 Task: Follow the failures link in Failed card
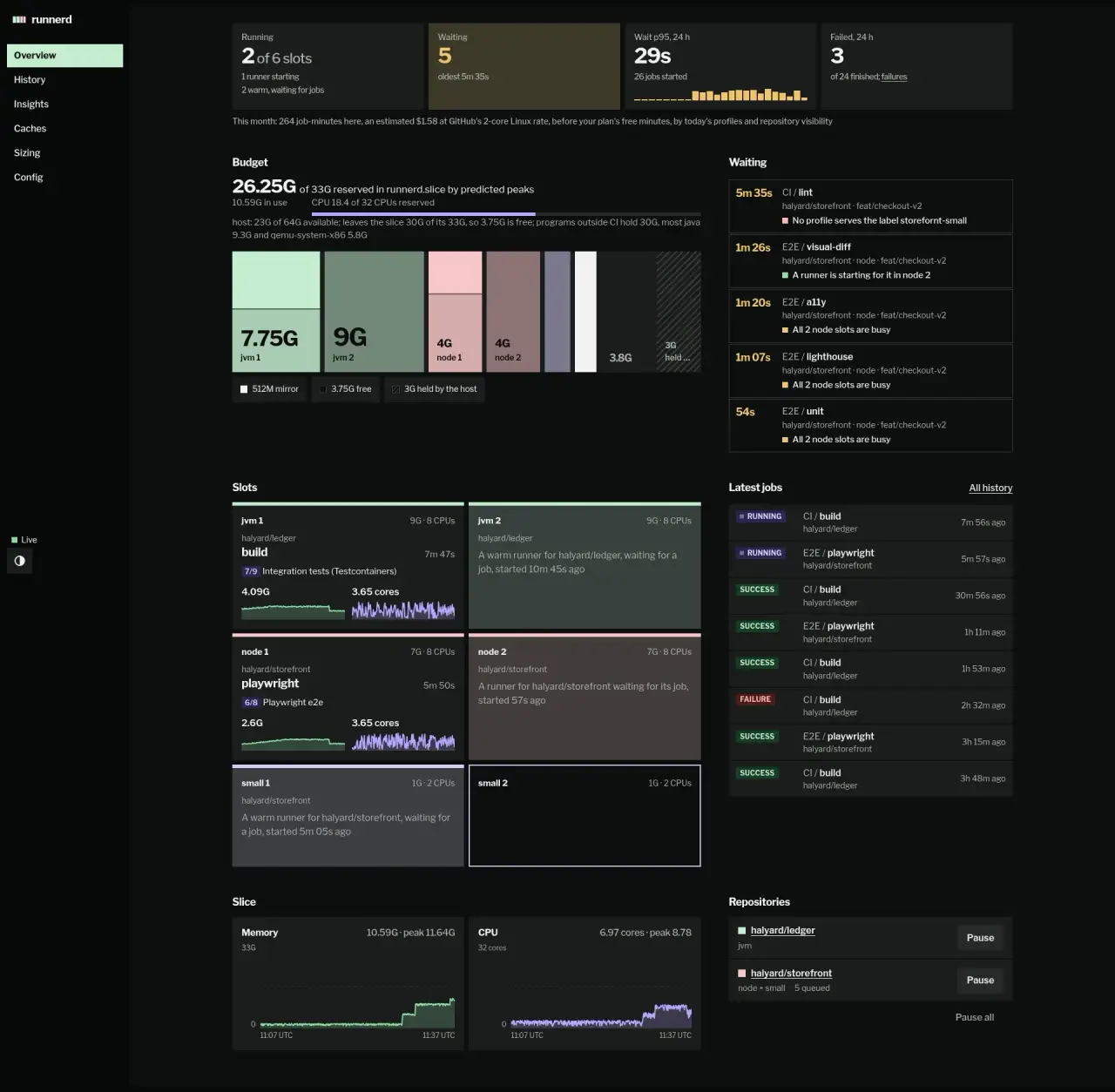click(894, 77)
